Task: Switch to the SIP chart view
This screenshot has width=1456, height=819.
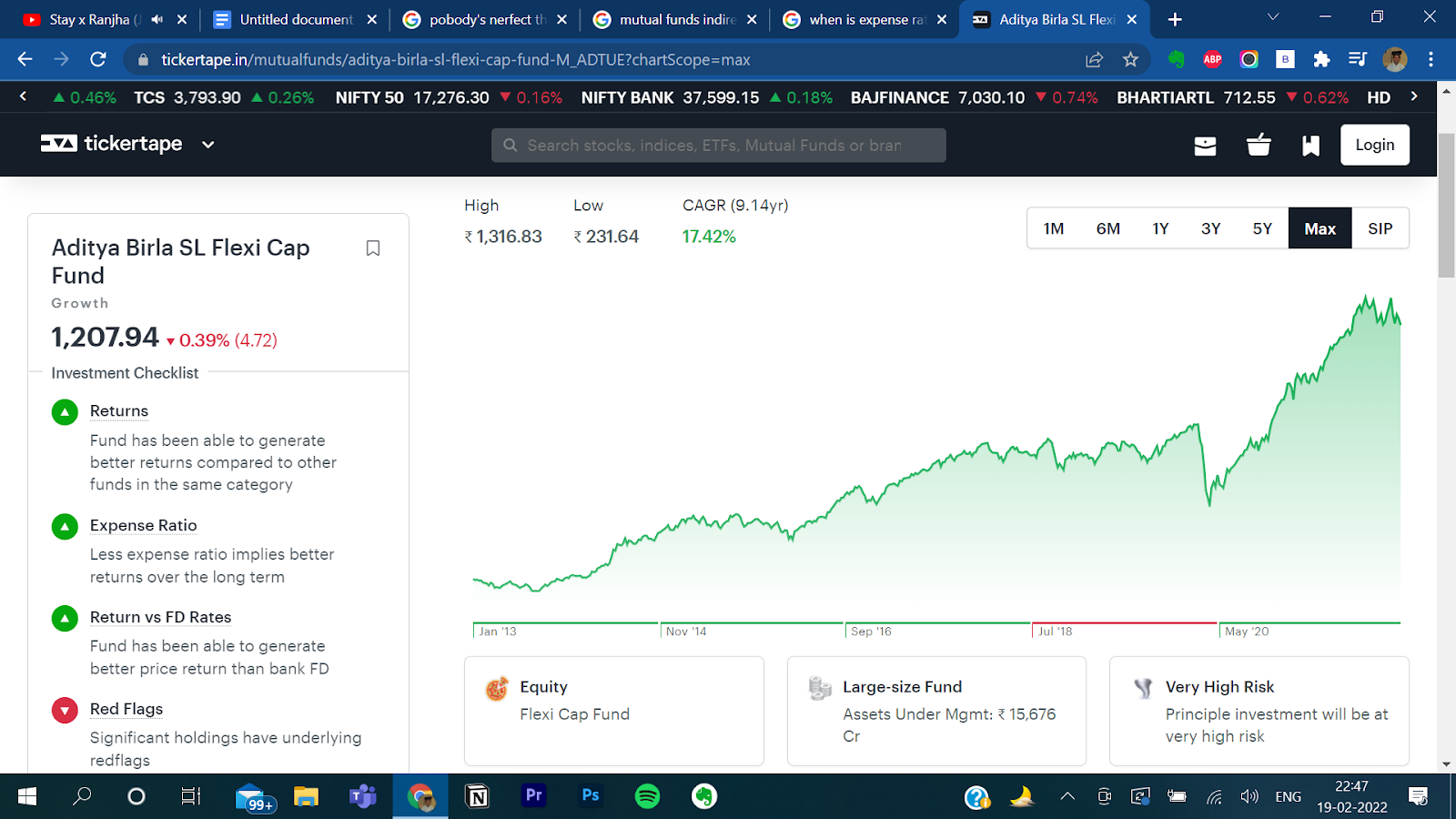Action: pyautogui.click(x=1380, y=228)
